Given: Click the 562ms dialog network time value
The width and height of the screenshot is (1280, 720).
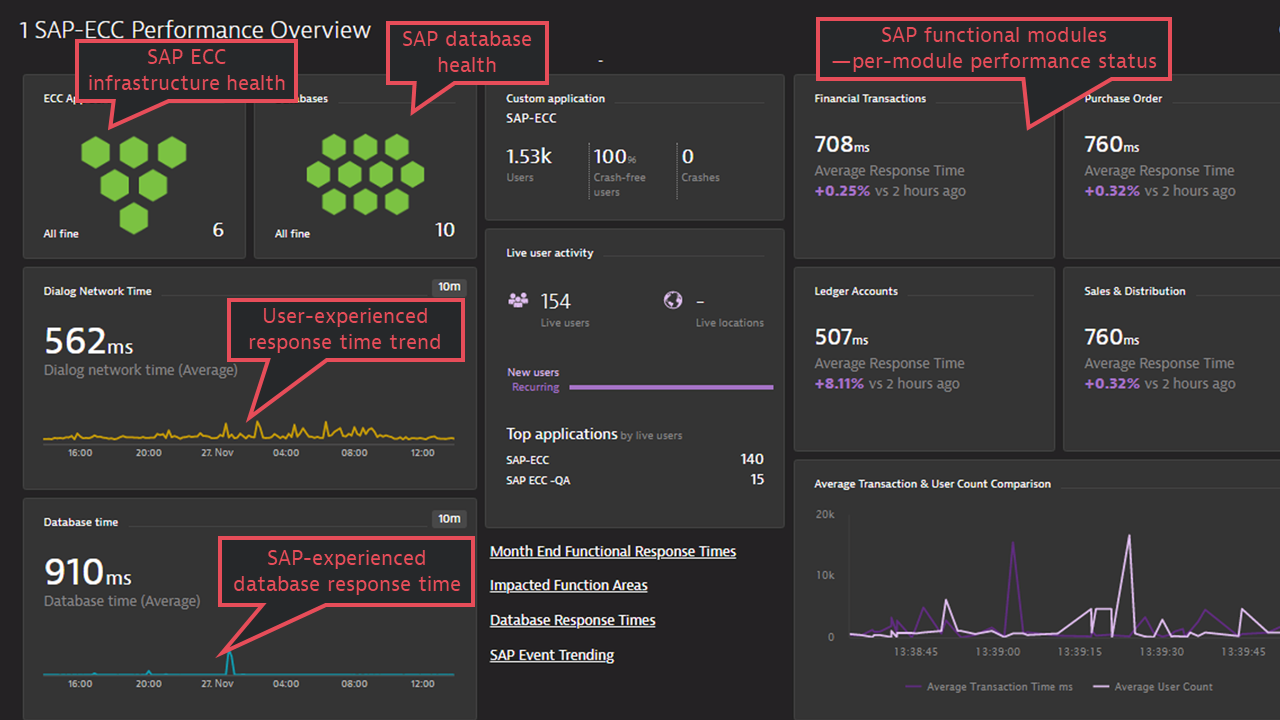Looking at the screenshot, I should pos(89,342).
